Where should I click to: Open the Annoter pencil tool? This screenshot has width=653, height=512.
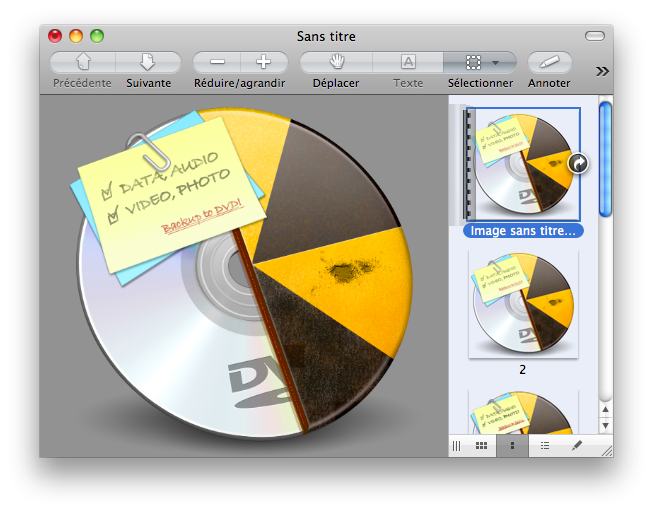pyautogui.click(x=550, y=62)
